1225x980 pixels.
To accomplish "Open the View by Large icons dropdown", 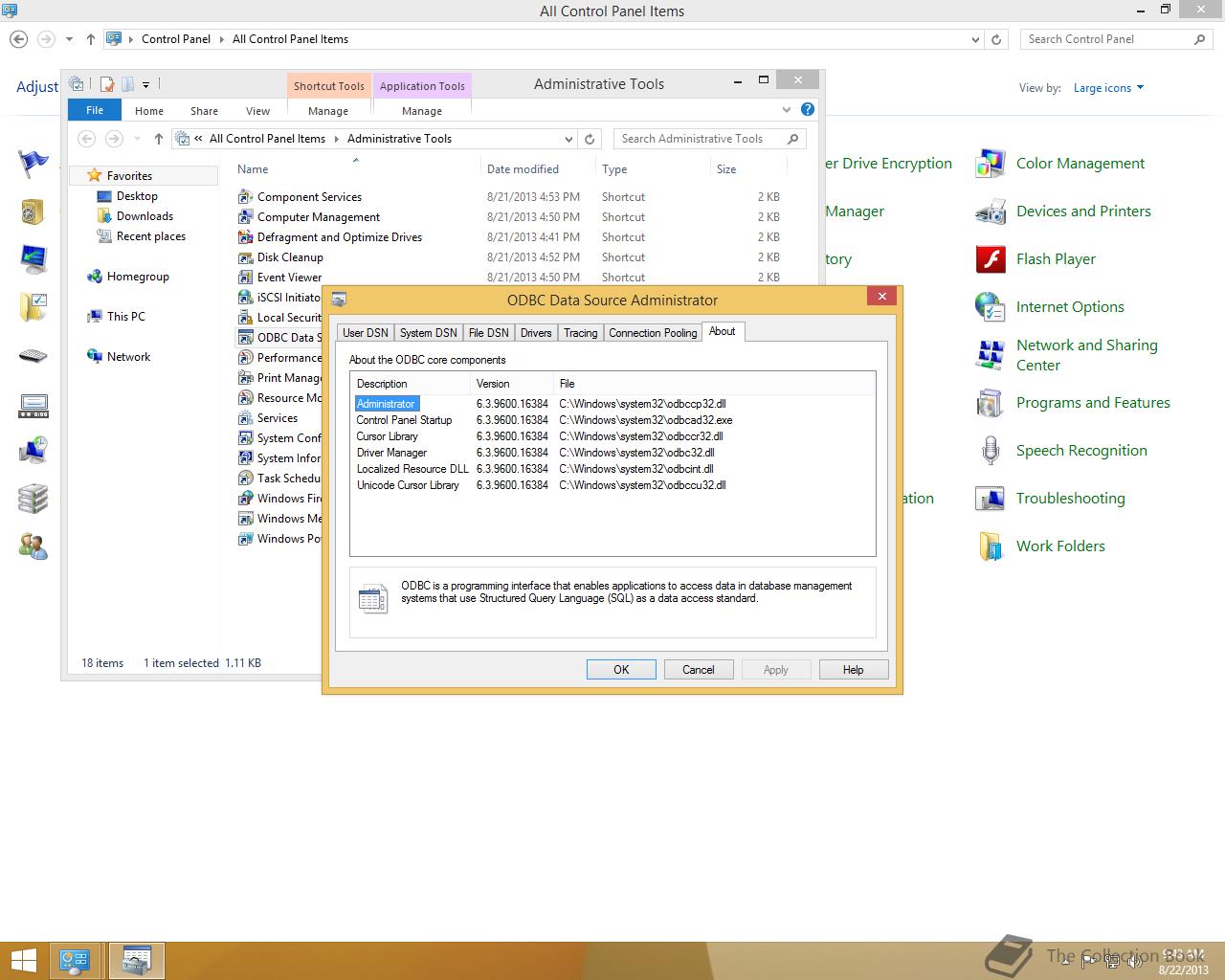I will click(1108, 88).
